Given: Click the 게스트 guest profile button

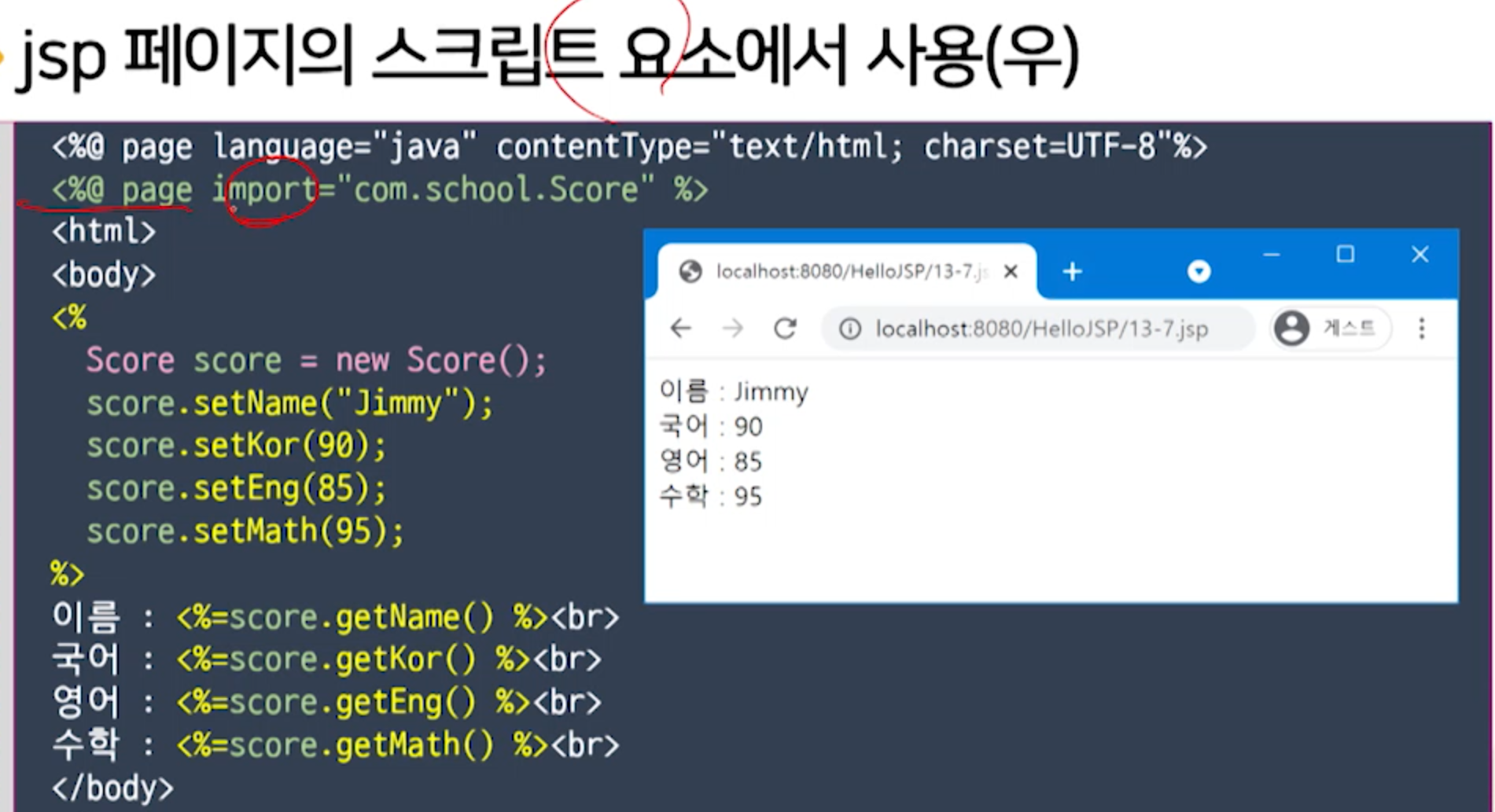Looking at the screenshot, I should point(1330,328).
